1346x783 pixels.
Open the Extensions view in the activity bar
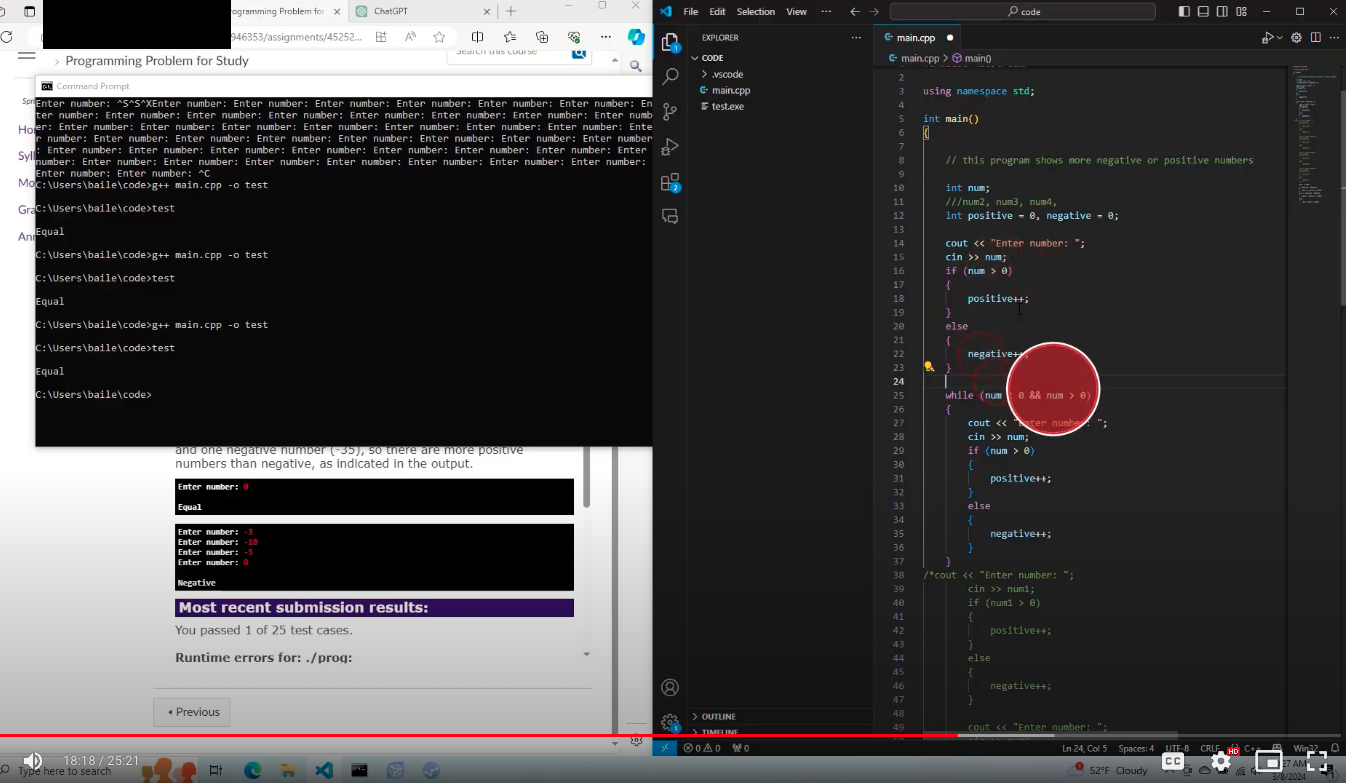pos(670,181)
